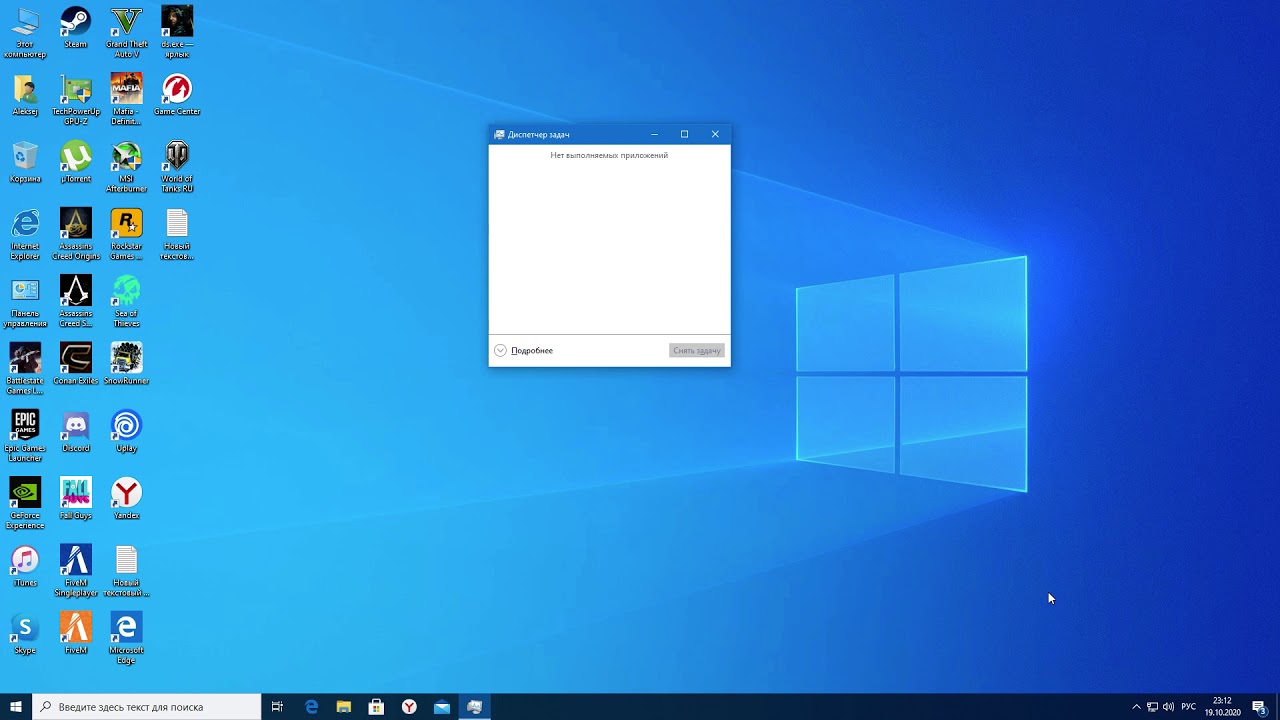Click the taskbar search box

[147, 707]
